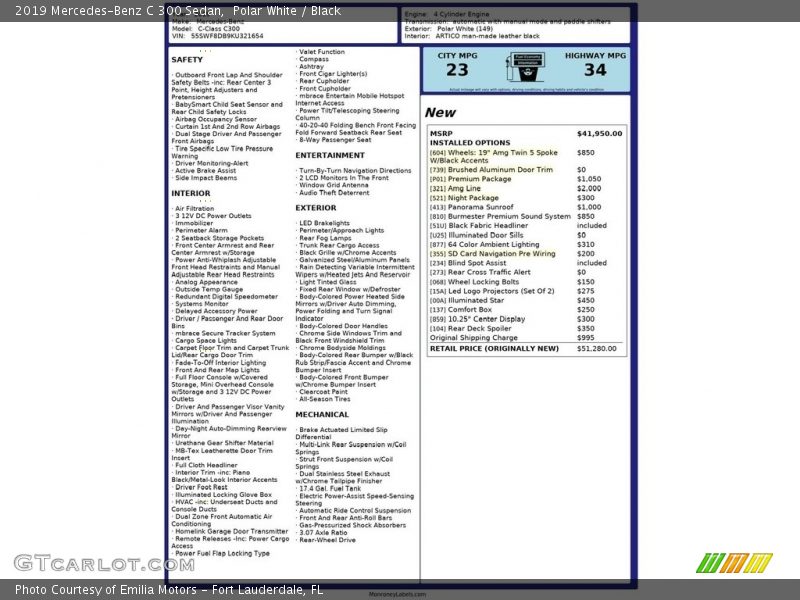This screenshot has width=800, height=600.
Task: Click the 'Valet Function' item
Action: pos(322,52)
